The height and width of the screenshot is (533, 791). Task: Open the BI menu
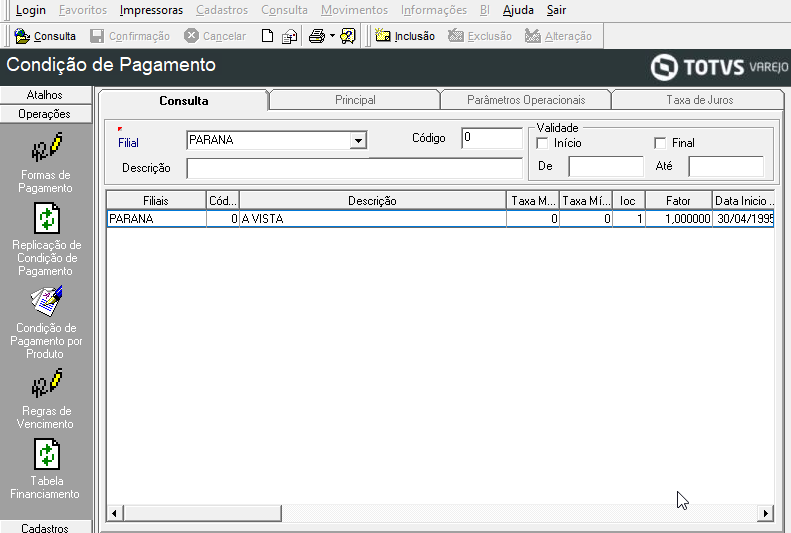484,10
